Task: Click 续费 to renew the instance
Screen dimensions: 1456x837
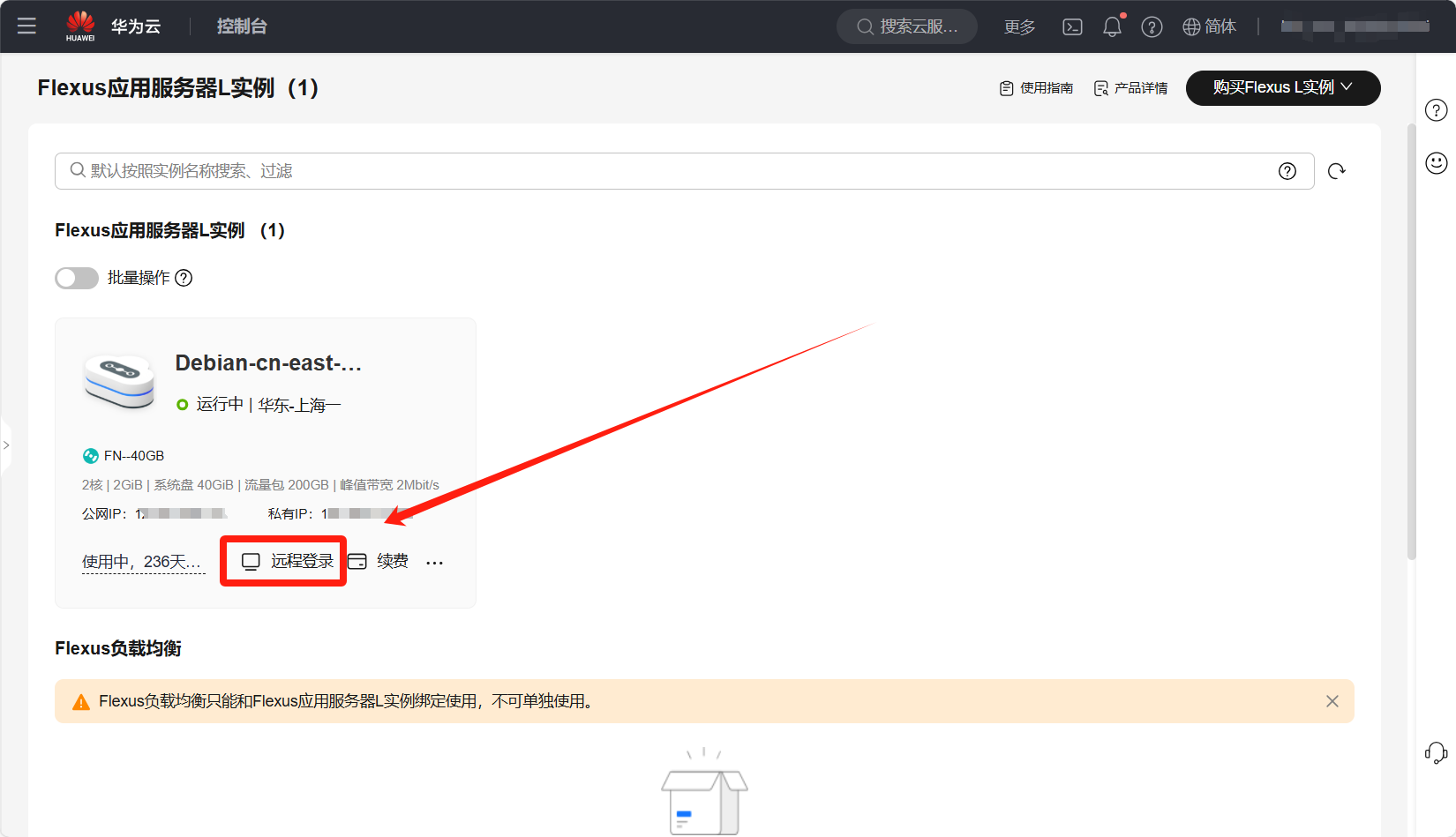Action: (379, 562)
